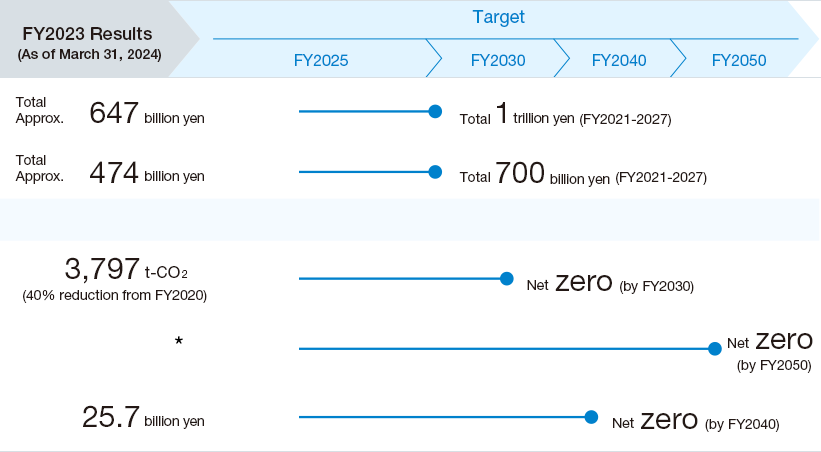This screenshot has width=821, height=452.
Task: Click the chevron arrow between FY2030 and FY2040
Action: [x=561, y=58]
